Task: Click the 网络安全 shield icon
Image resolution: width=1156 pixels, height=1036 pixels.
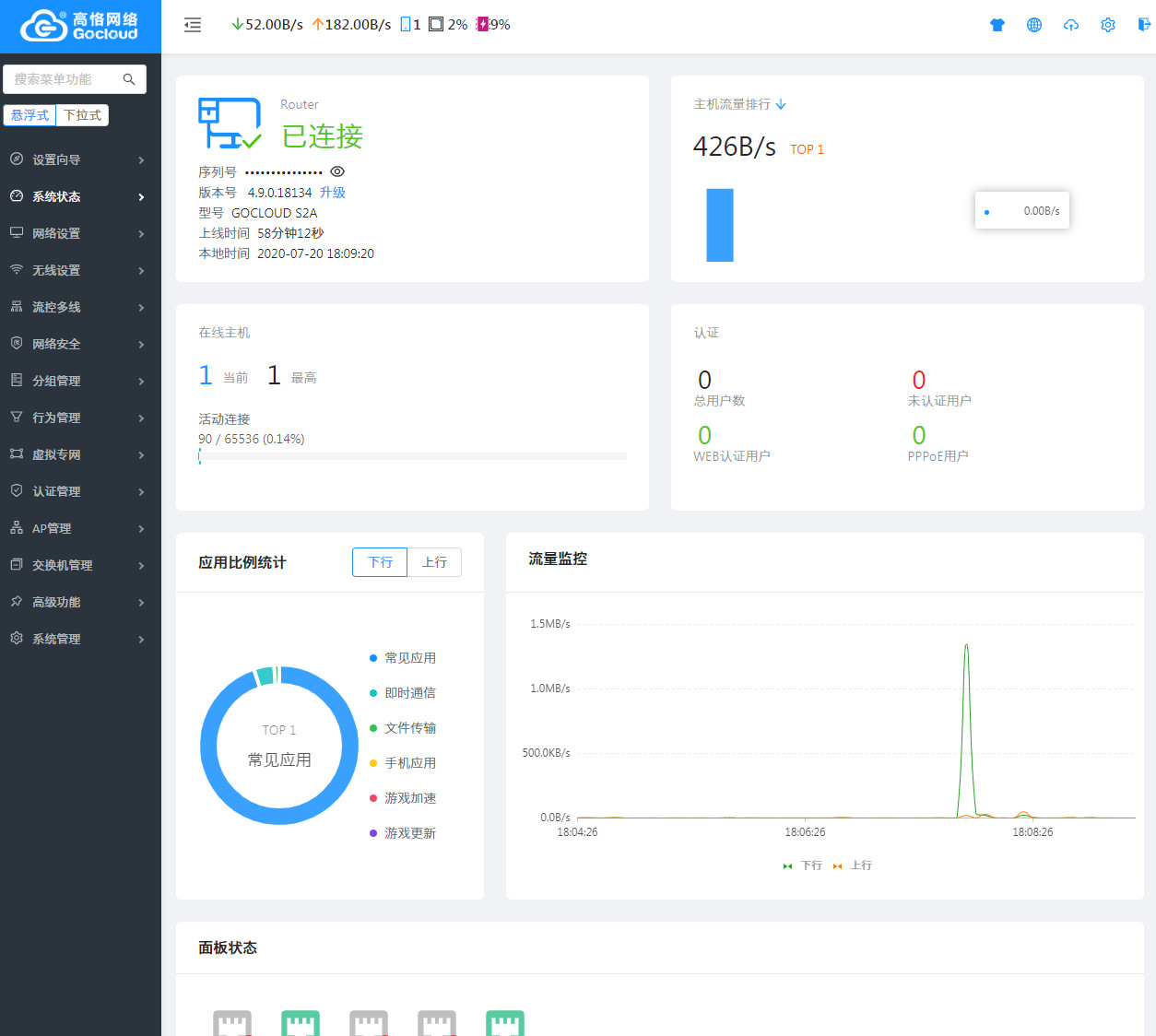Action: (17, 343)
